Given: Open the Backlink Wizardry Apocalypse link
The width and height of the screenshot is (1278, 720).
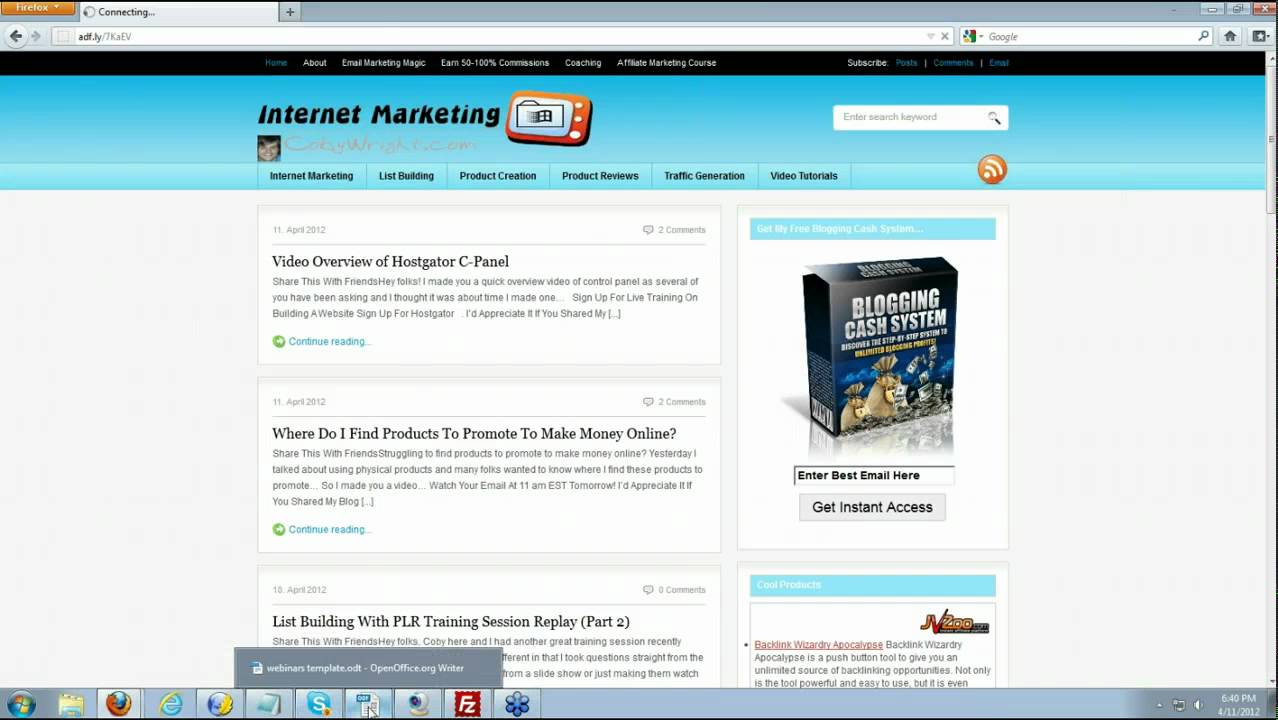Looking at the screenshot, I should tap(818, 645).
